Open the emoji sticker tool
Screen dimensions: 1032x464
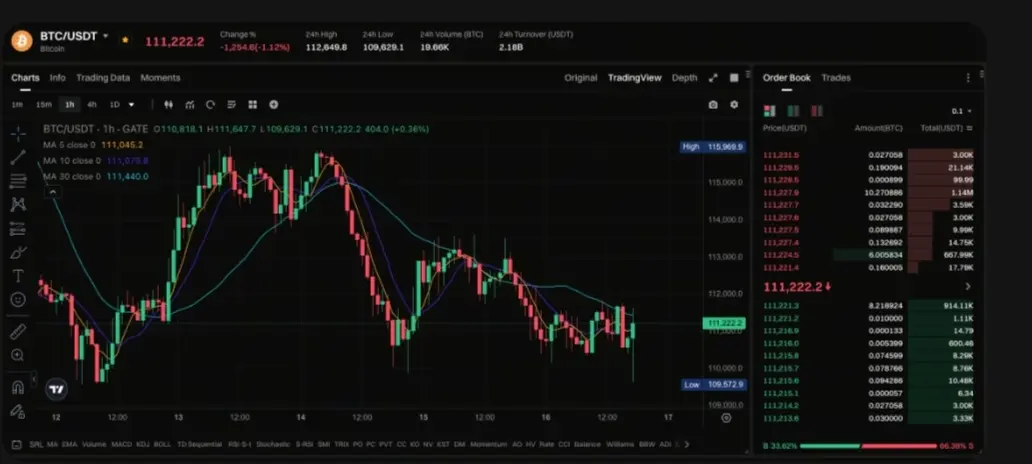(18, 299)
